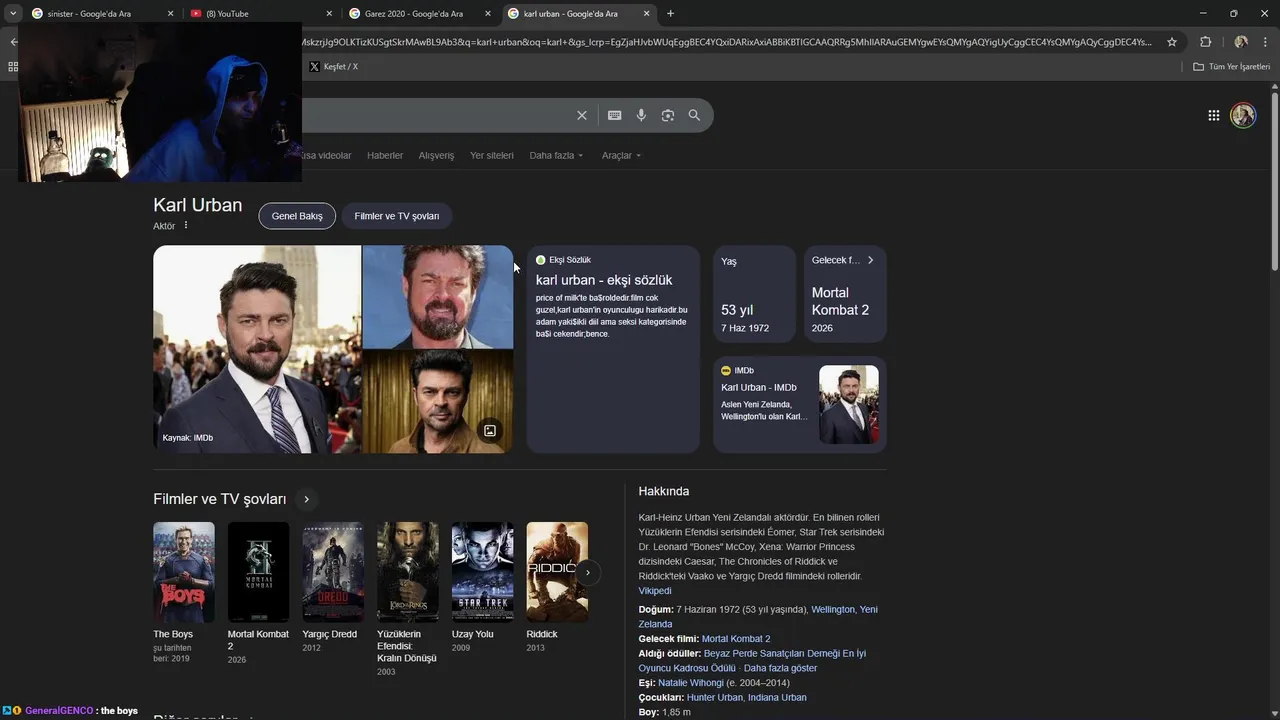This screenshot has height=720, width=1280.
Task: Open The Boys poster thumbnail
Action: tap(184, 572)
